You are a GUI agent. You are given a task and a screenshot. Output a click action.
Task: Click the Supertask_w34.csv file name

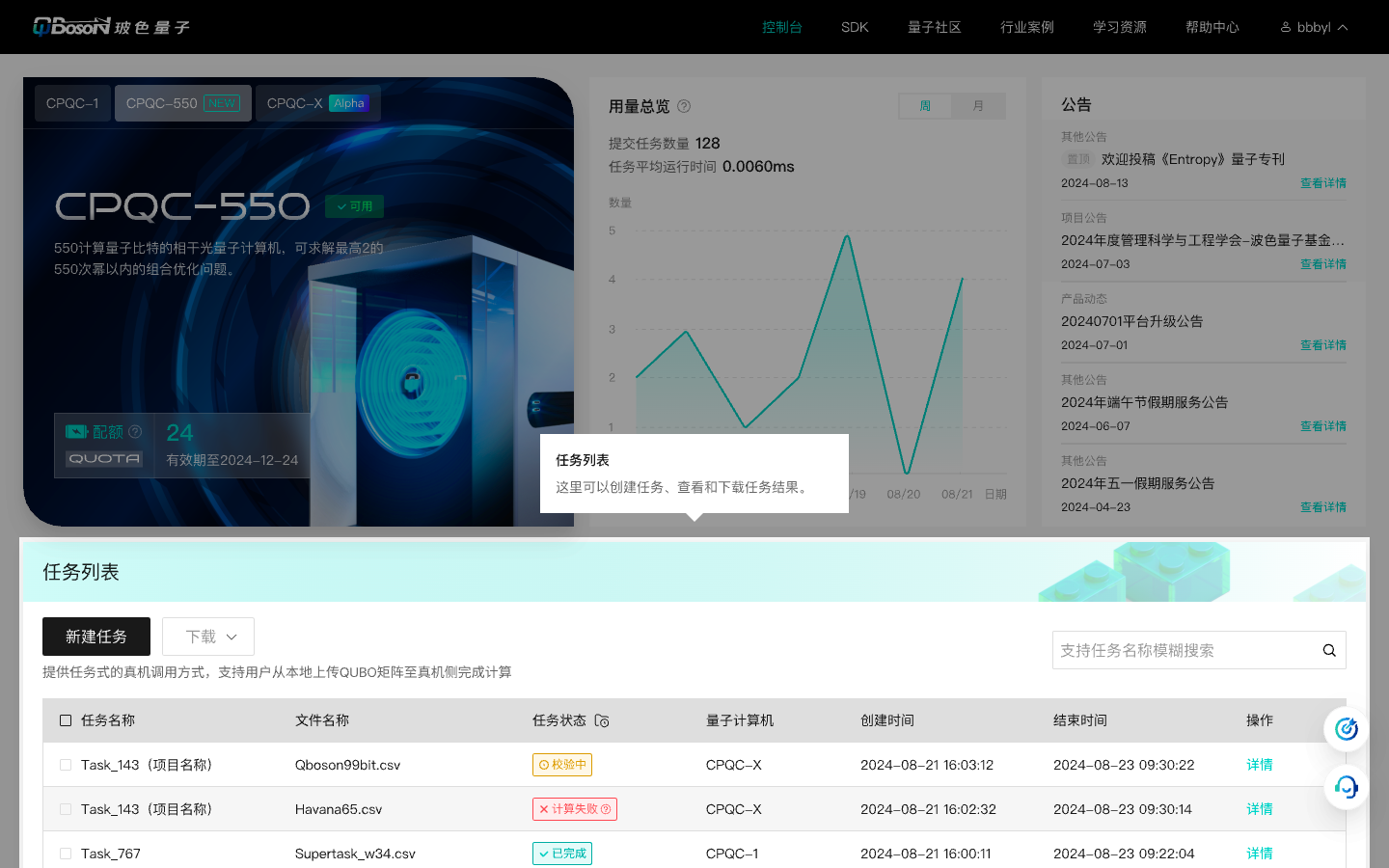coord(355,854)
